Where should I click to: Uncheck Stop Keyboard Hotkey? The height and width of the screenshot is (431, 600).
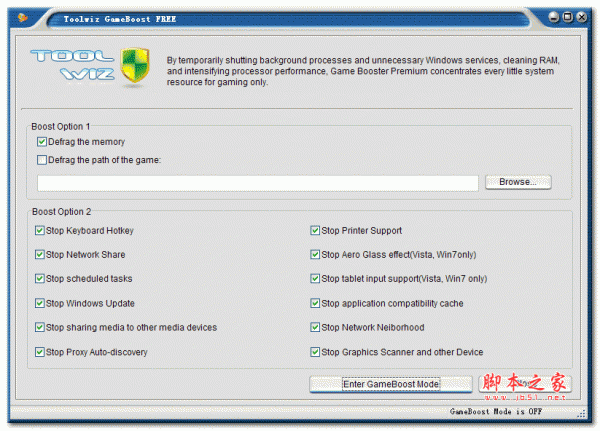click(39, 230)
